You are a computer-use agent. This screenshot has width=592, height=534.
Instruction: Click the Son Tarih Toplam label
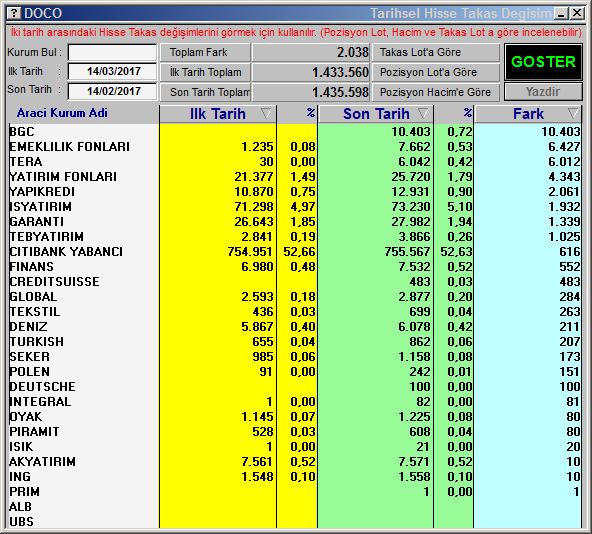205,92
